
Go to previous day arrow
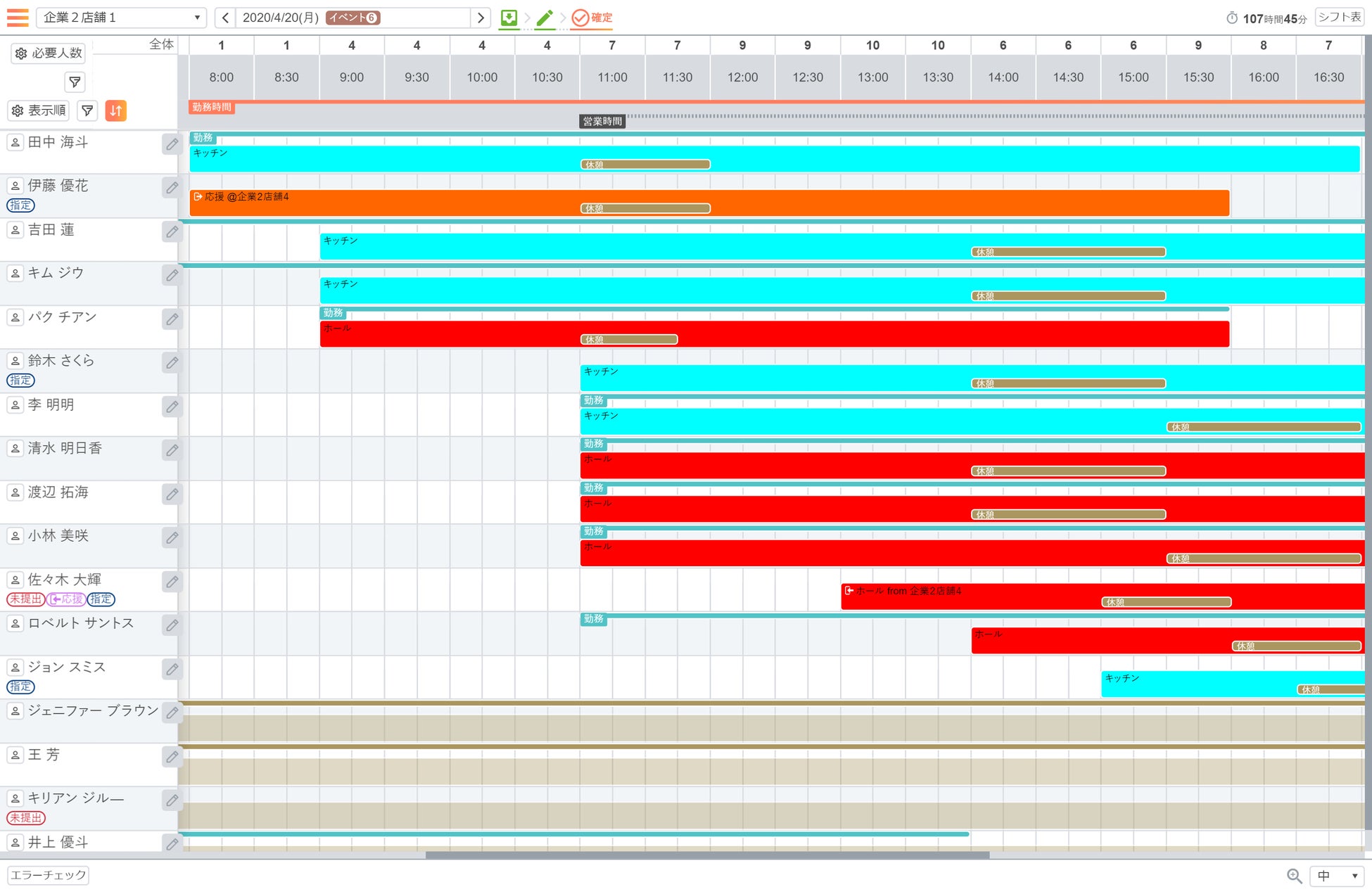225,18
